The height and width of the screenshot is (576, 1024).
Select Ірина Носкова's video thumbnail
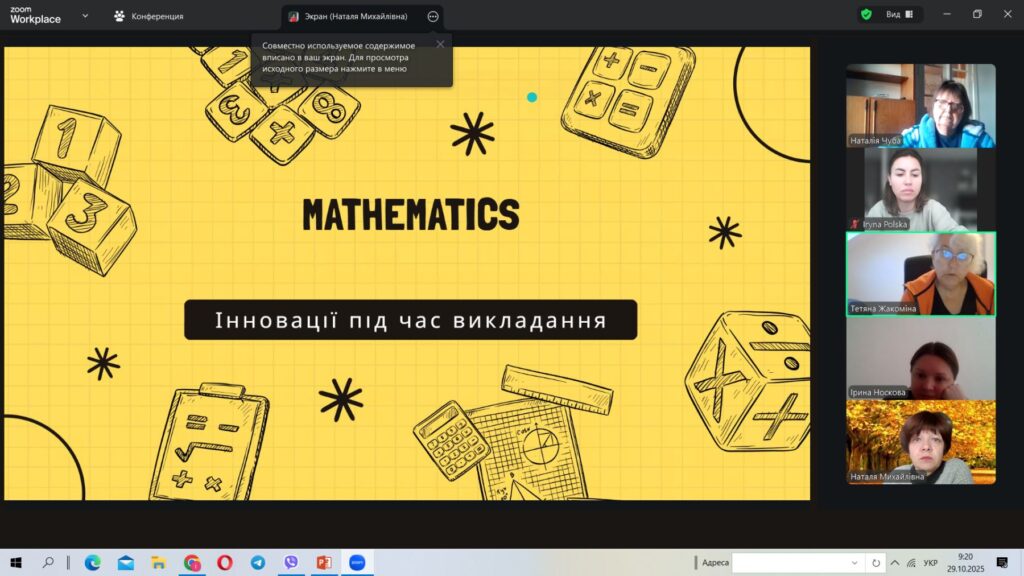click(920, 358)
